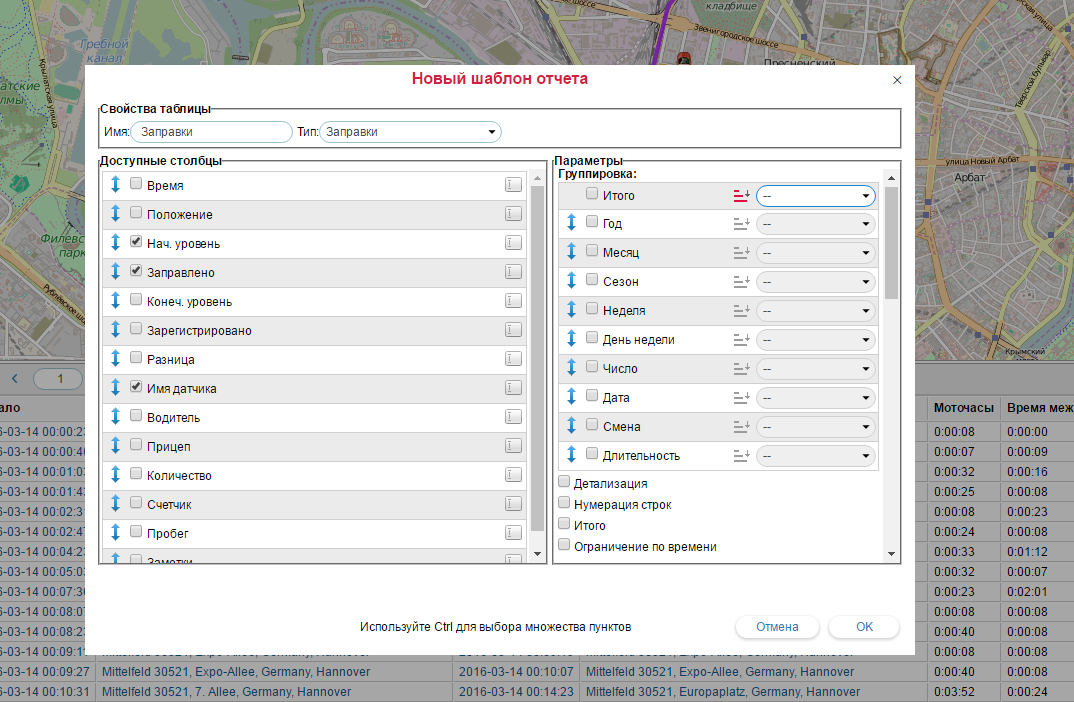The width and height of the screenshot is (1074, 702).
Task: Uncheck the Заправлено column checkbox
Action: (x=136, y=272)
